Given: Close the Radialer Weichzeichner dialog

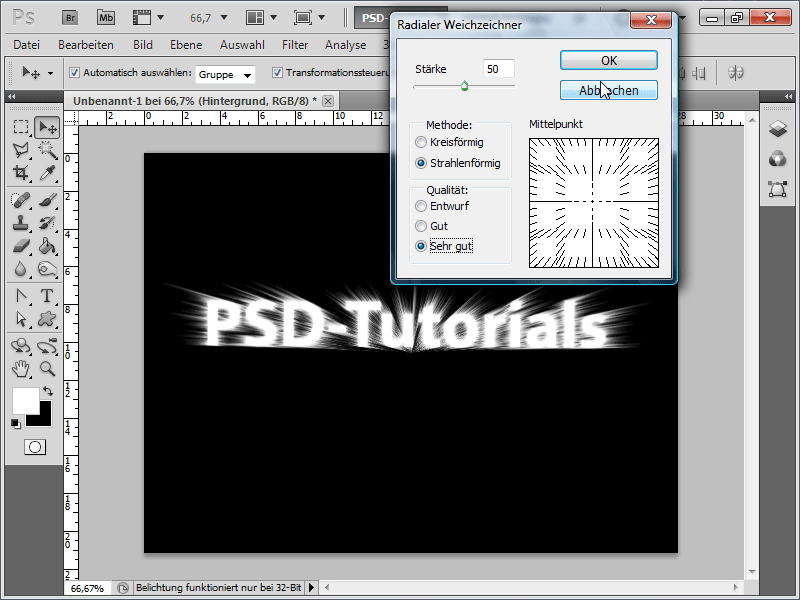Looking at the screenshot, I should [651, 20].
